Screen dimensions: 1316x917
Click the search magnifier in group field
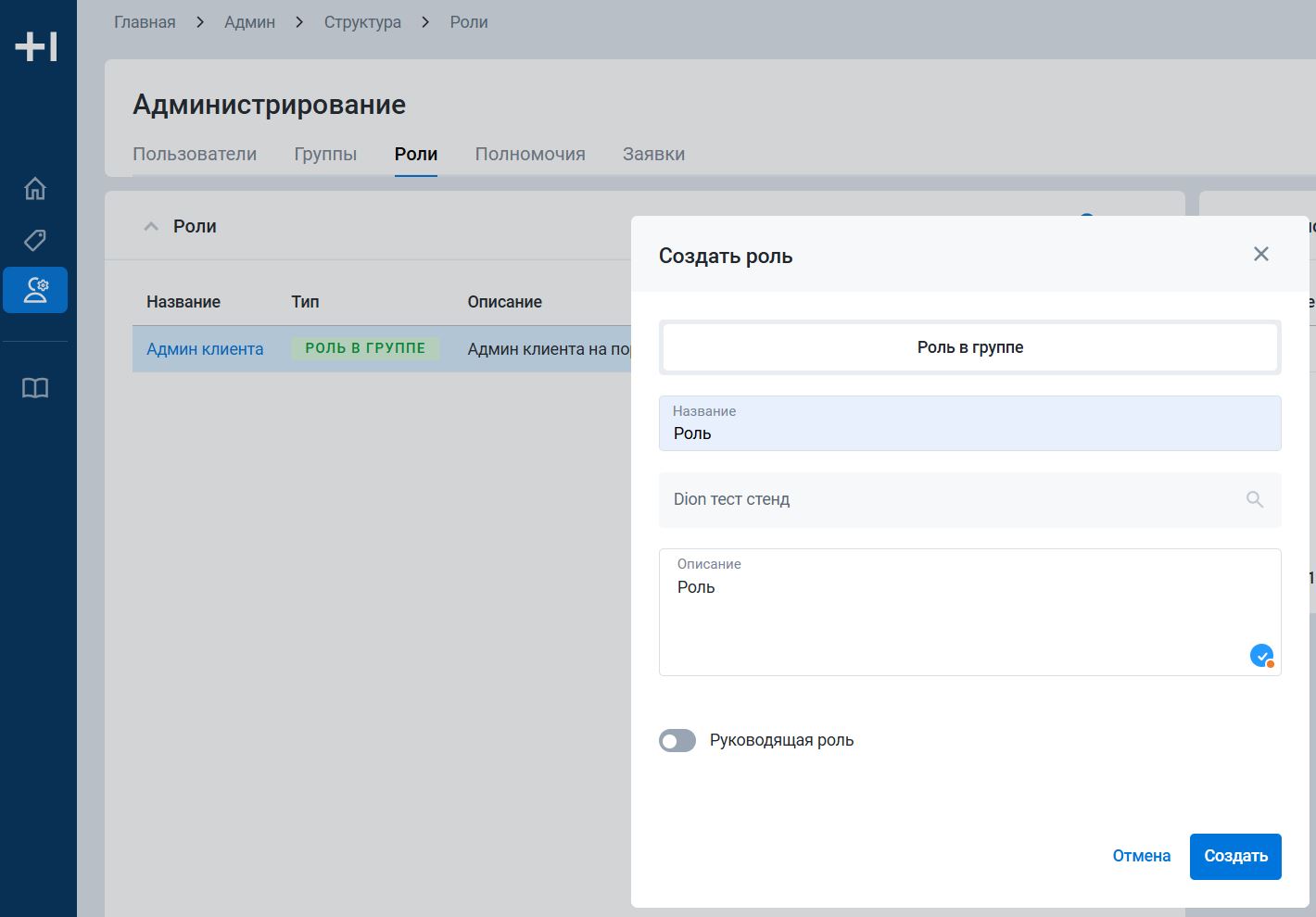pyautogui.click(x=1255, y=500)
